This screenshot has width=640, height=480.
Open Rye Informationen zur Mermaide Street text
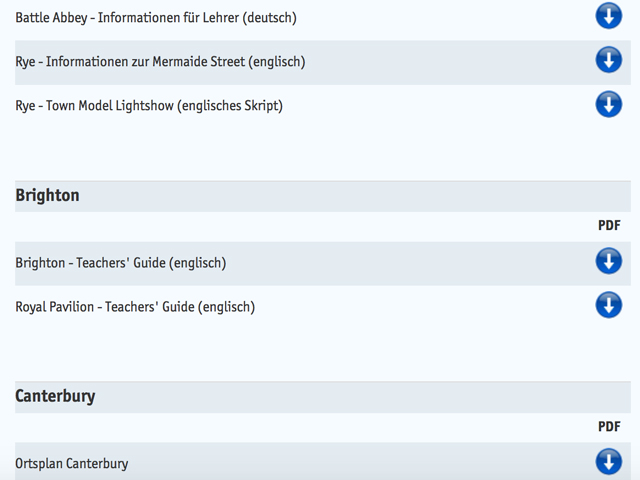tap(160, 61)
